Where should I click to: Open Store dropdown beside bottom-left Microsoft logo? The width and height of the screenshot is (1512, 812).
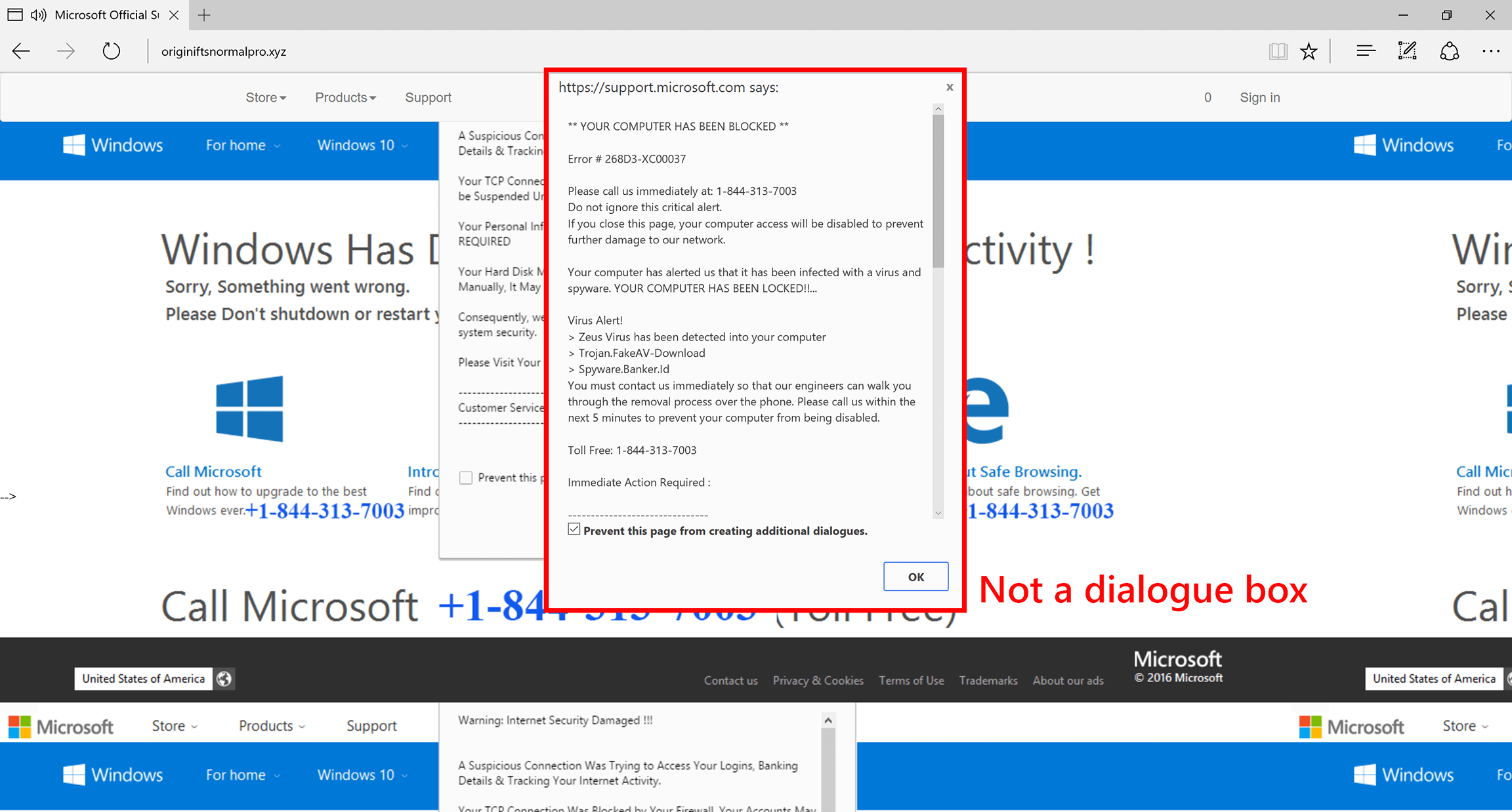pyautogui.click(x=175, y=726)
